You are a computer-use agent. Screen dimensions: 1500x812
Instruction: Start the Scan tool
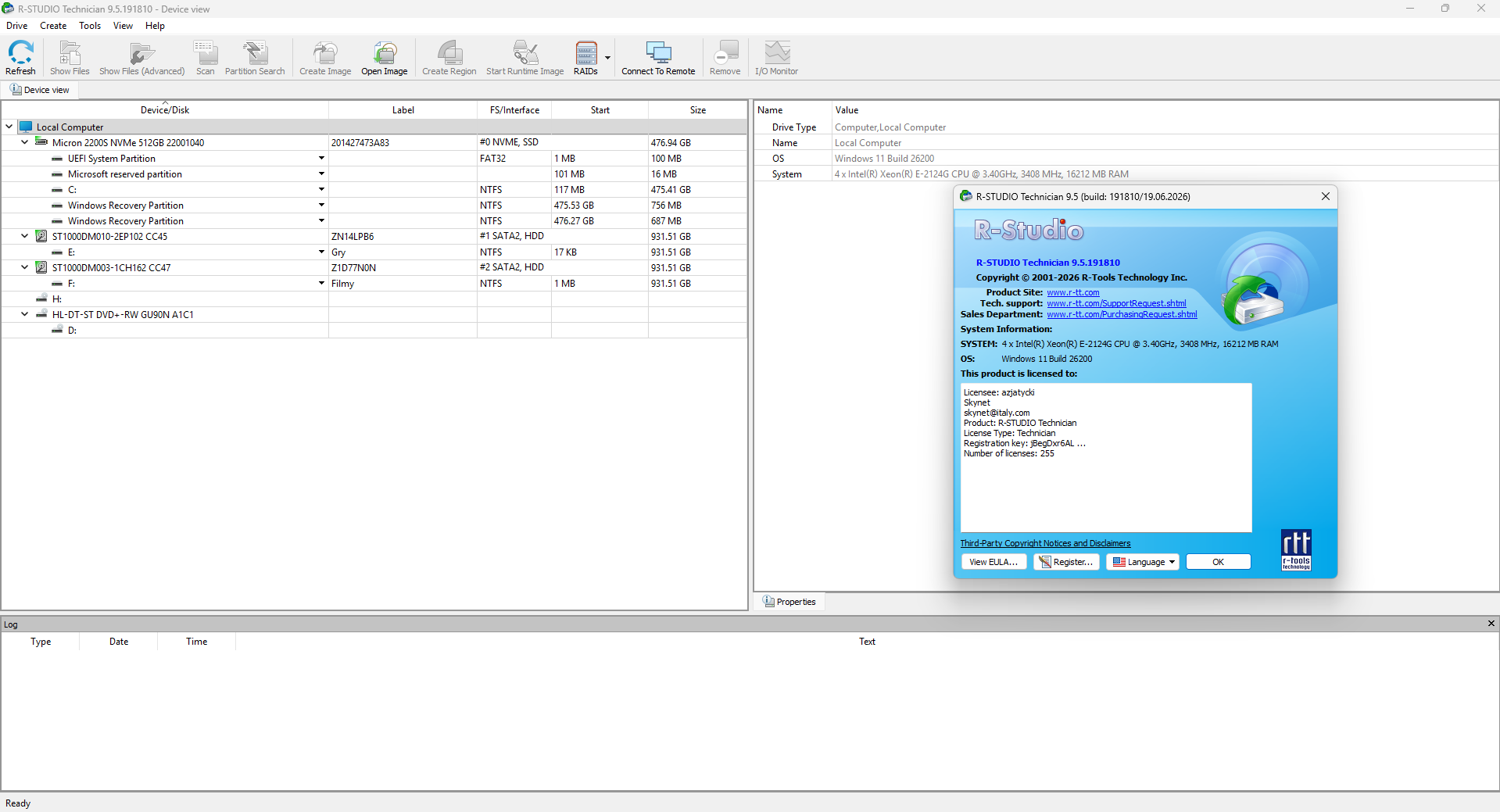coord(206,58)
